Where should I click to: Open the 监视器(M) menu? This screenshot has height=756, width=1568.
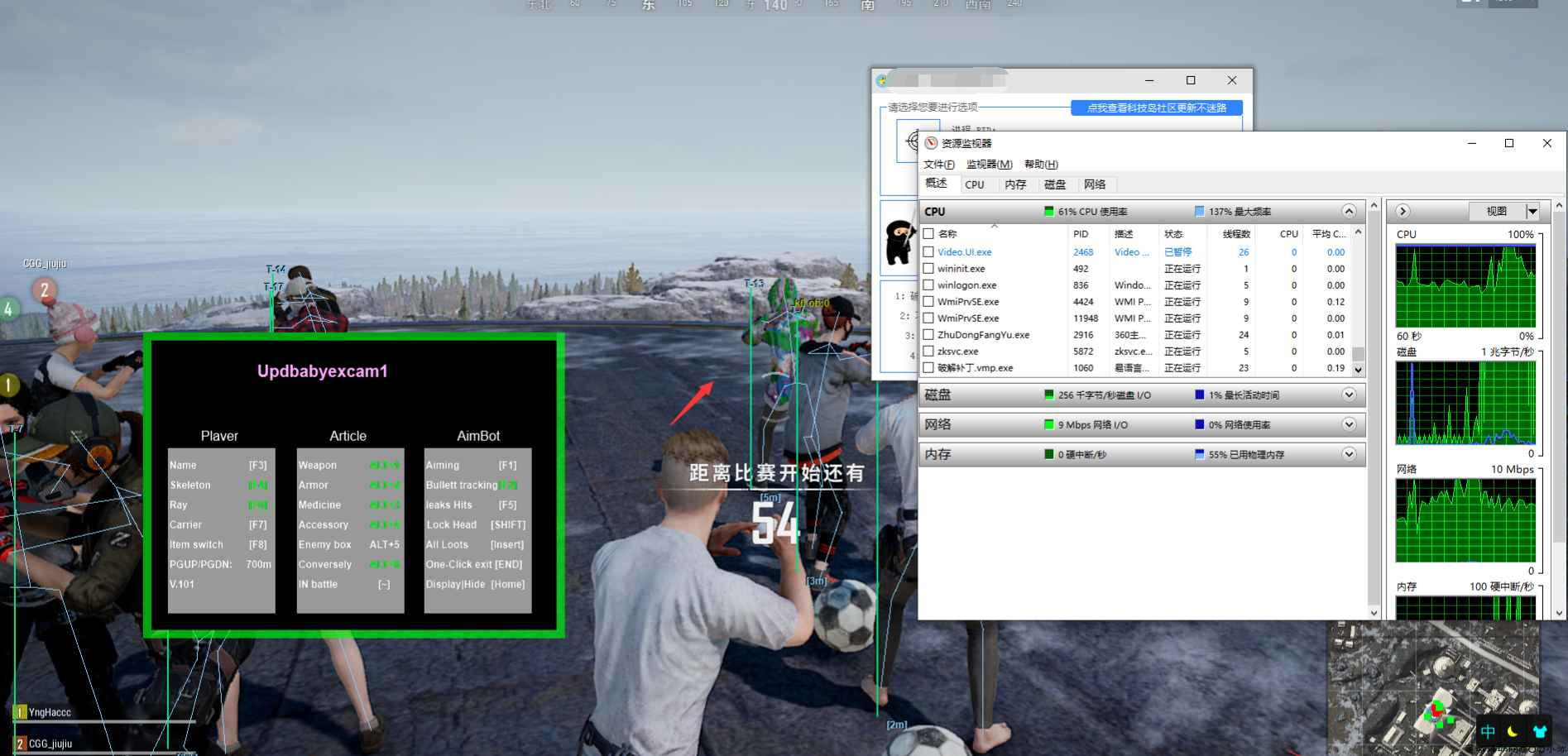990,165
